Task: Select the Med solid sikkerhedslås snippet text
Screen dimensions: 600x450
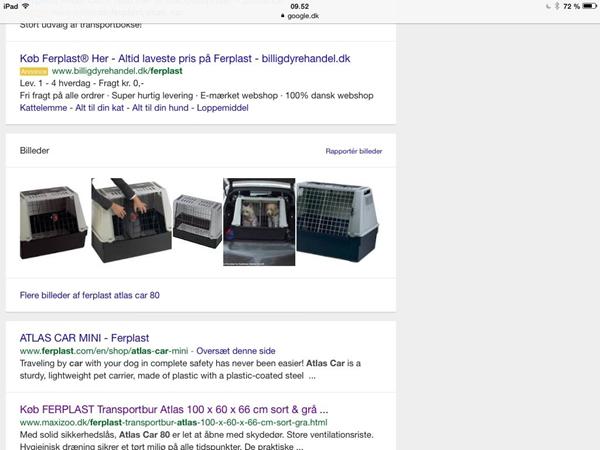Action: click(196, 440)
